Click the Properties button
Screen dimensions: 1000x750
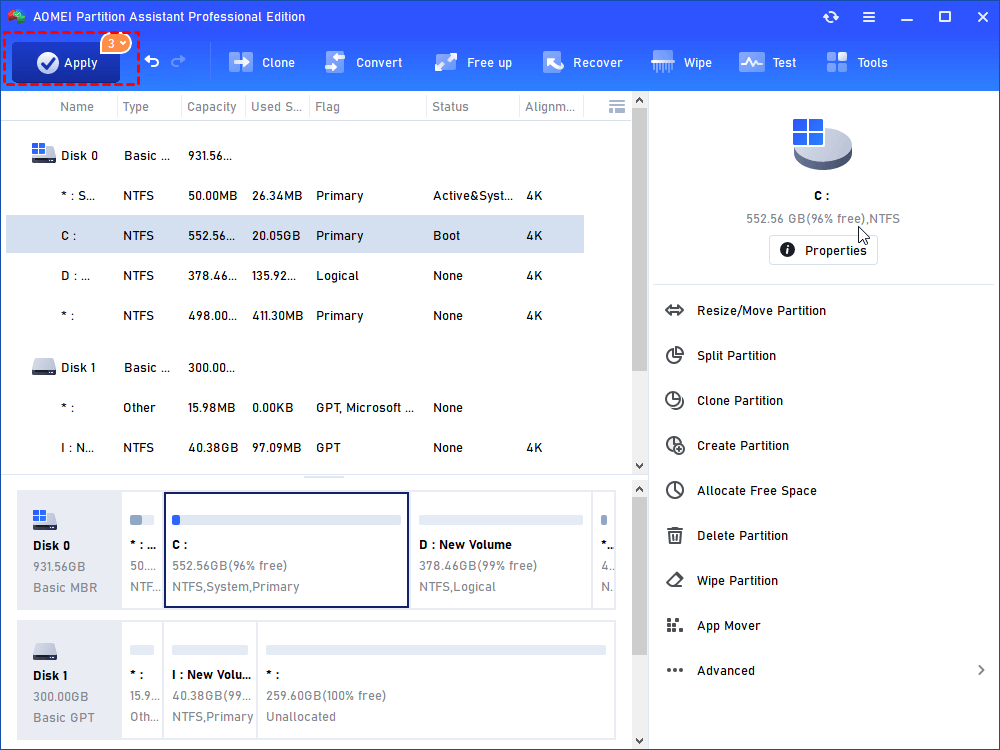[x=823, y=250]
